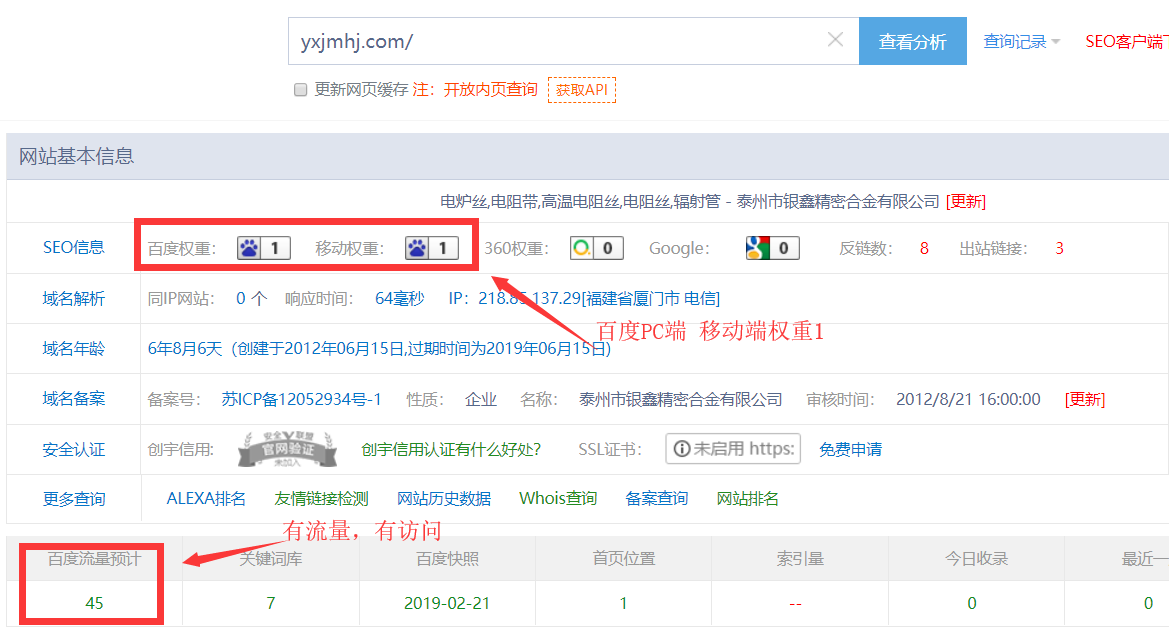
Task: Open the 网站排名 link
Action: (x=747, y=499)
